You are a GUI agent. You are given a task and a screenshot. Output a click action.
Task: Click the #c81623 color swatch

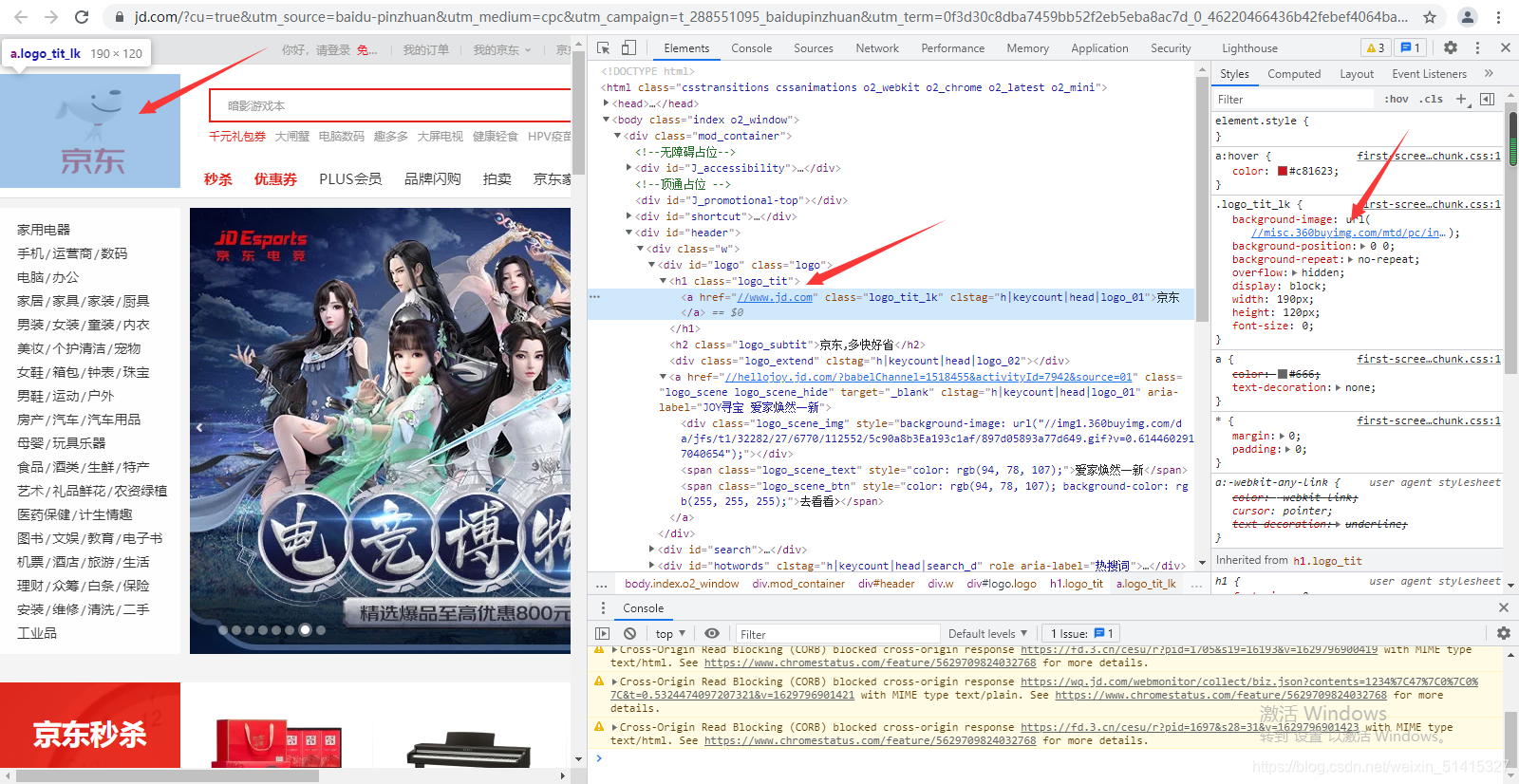(1282, 172)
